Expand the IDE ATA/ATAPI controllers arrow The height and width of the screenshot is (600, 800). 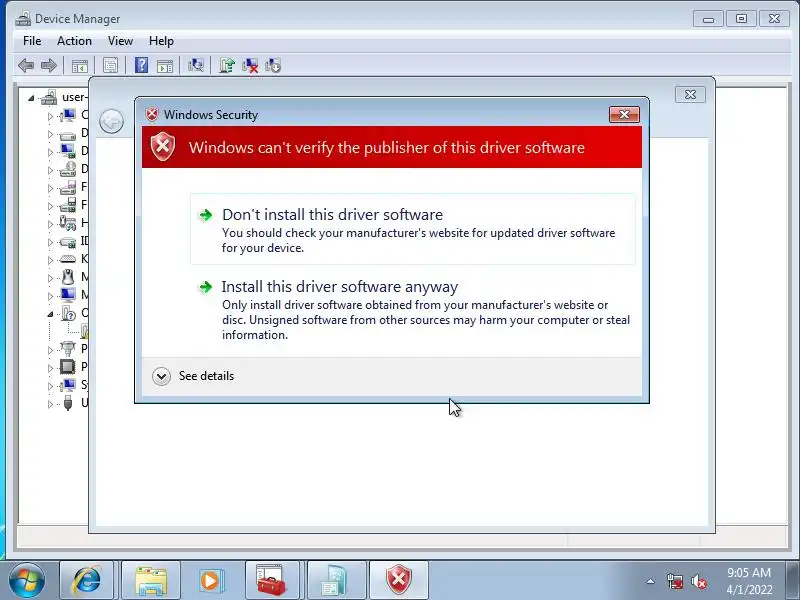(50, 242)
